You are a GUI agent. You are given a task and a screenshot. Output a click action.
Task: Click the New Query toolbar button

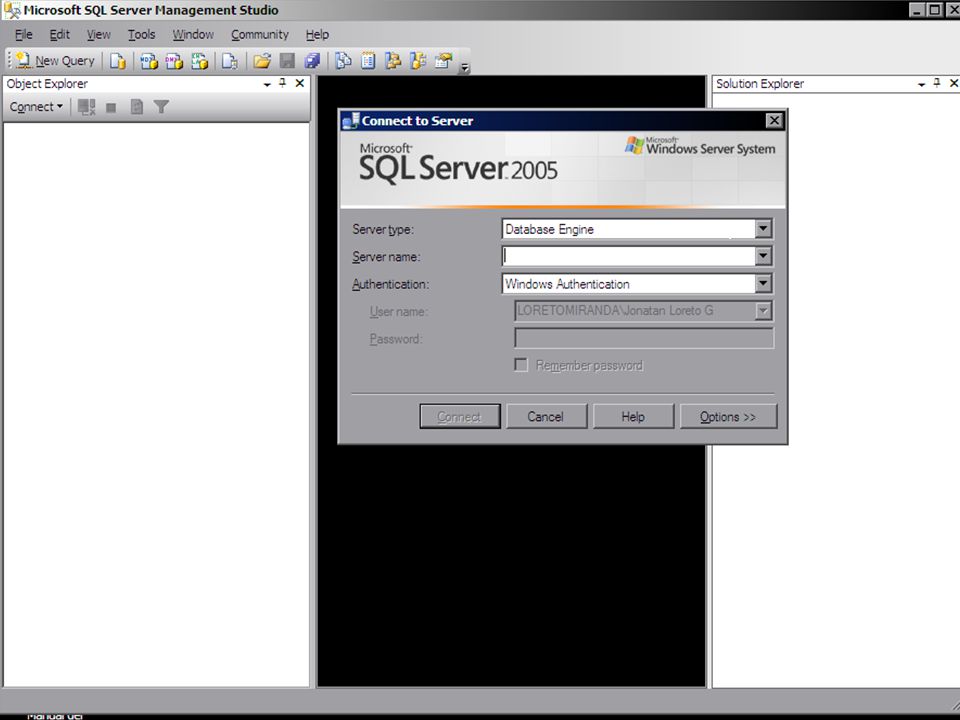pyautogui.click(x=56, y=61)
